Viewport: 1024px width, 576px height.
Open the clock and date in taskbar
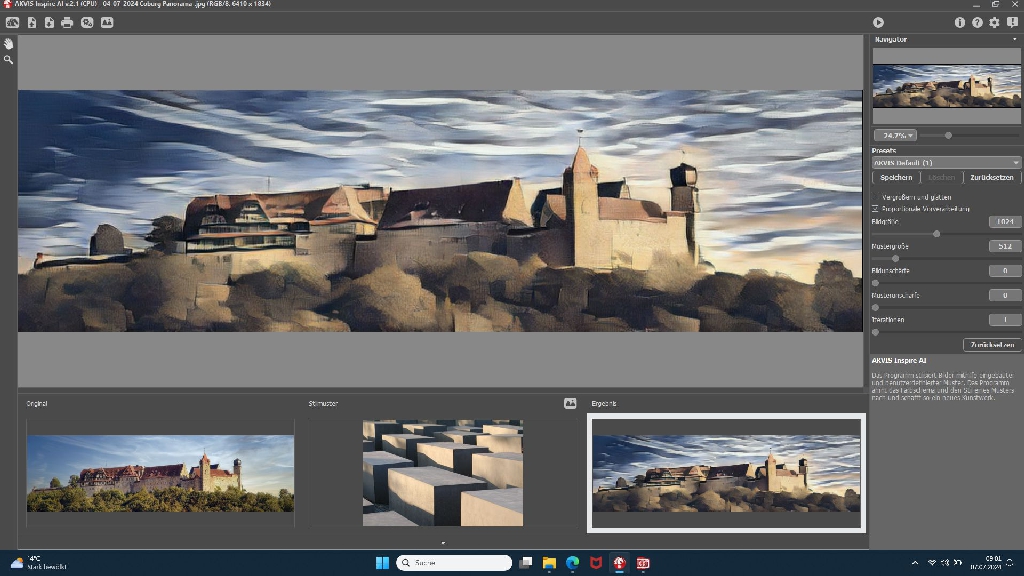[985, 563]
